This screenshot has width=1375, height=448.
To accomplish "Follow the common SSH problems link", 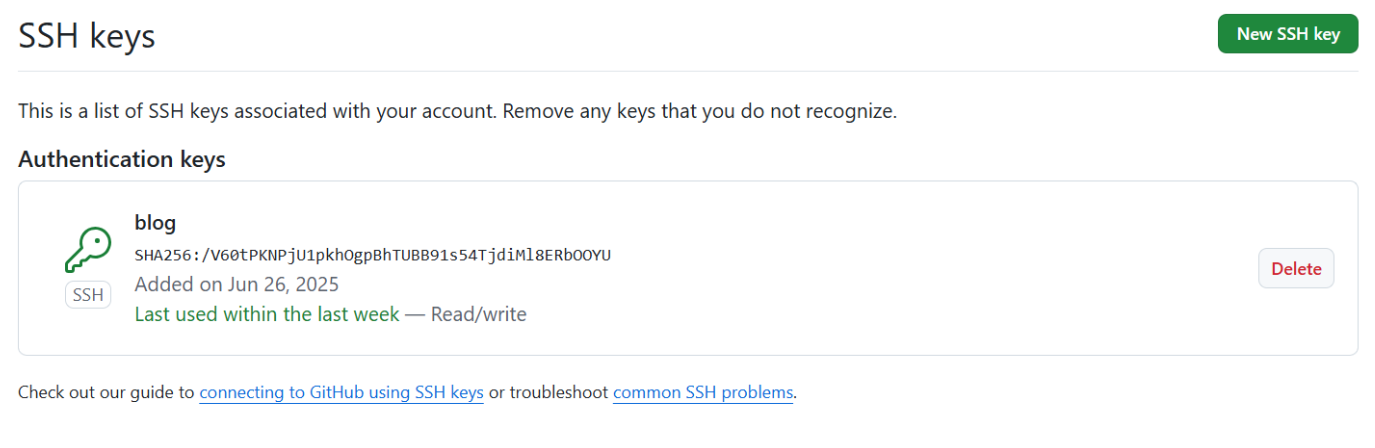I will click(x=703, y=392).
